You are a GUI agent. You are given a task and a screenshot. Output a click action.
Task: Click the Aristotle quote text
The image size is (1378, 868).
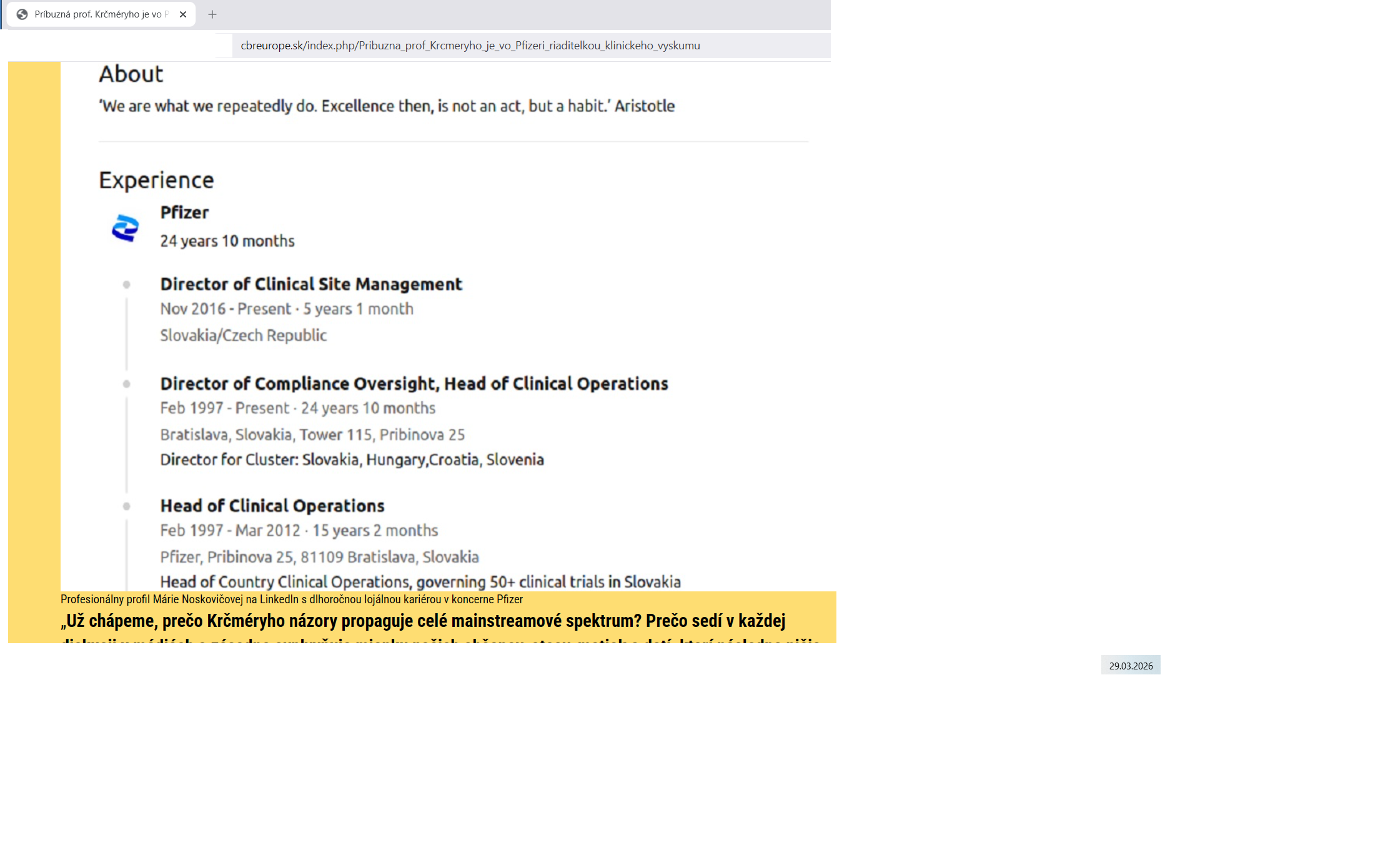386,106
